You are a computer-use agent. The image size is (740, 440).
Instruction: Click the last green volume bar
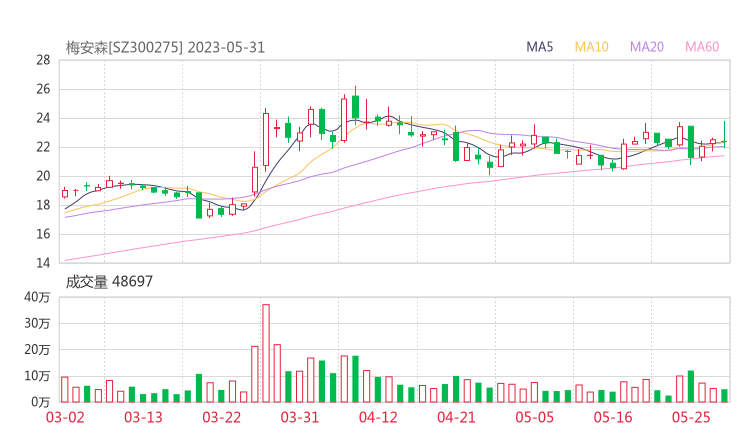pos(724,396)
